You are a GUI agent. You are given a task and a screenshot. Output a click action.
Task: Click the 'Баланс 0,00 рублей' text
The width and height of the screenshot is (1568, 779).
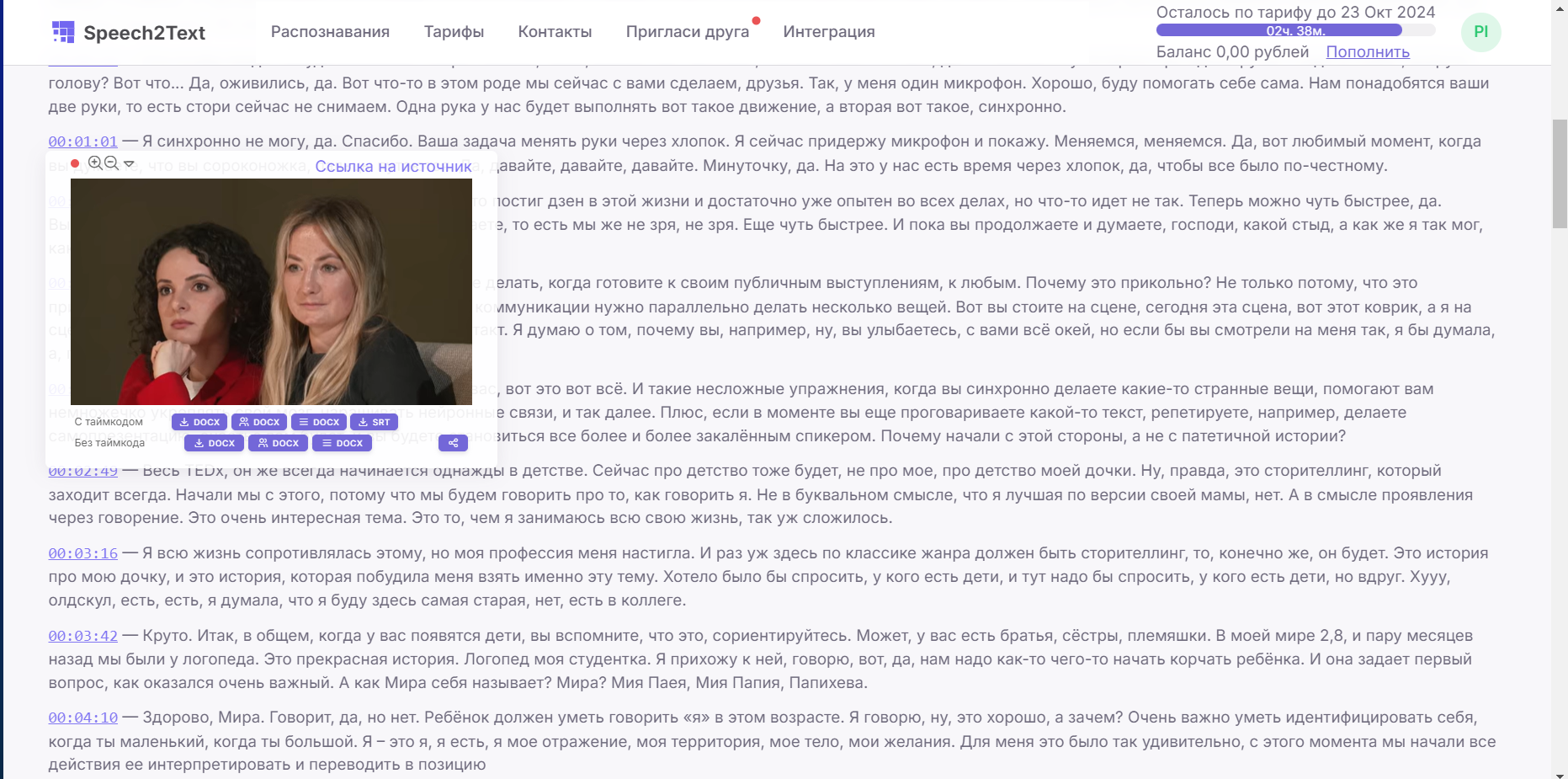[1232, 52]
